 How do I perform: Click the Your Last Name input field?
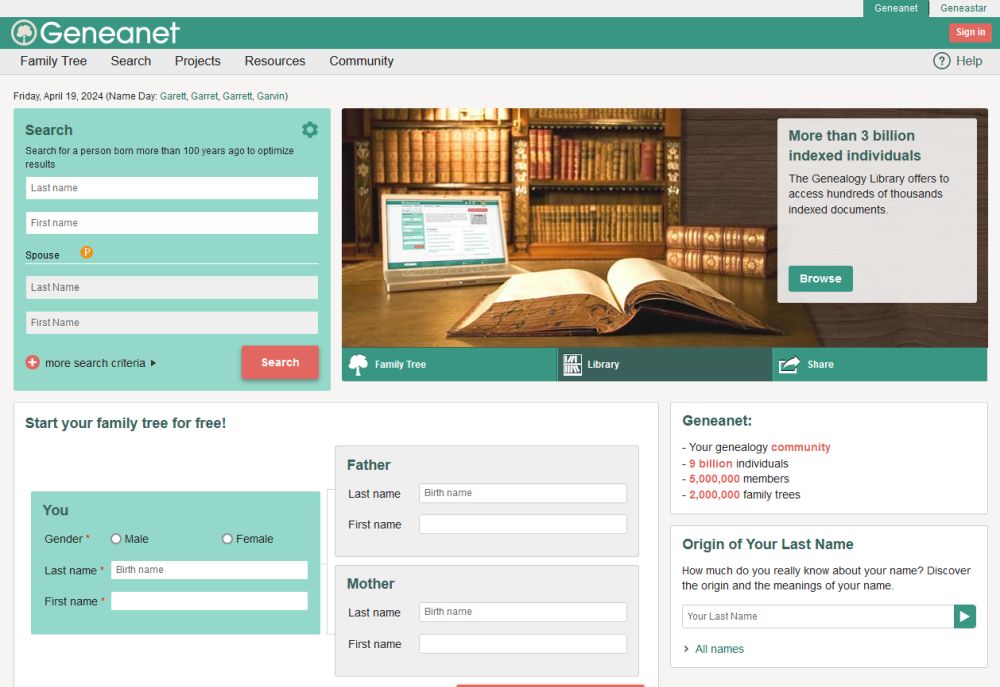click(x=817, y=616)
